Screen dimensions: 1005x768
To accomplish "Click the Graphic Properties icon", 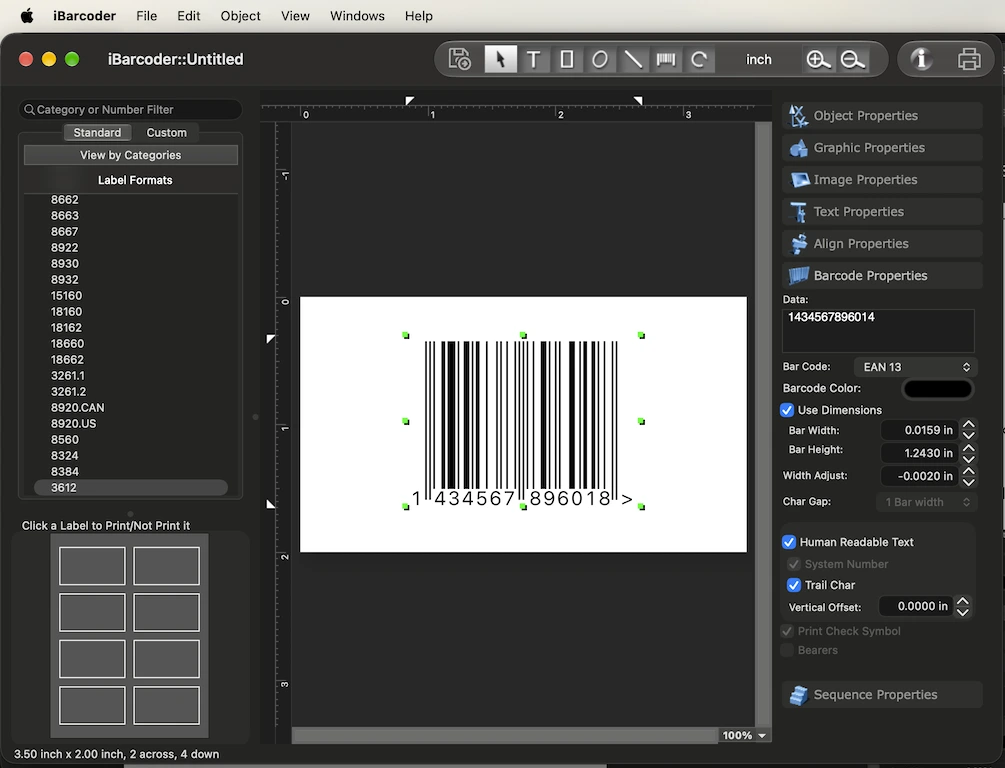I will pyautogui.click(x=799, y=148).
